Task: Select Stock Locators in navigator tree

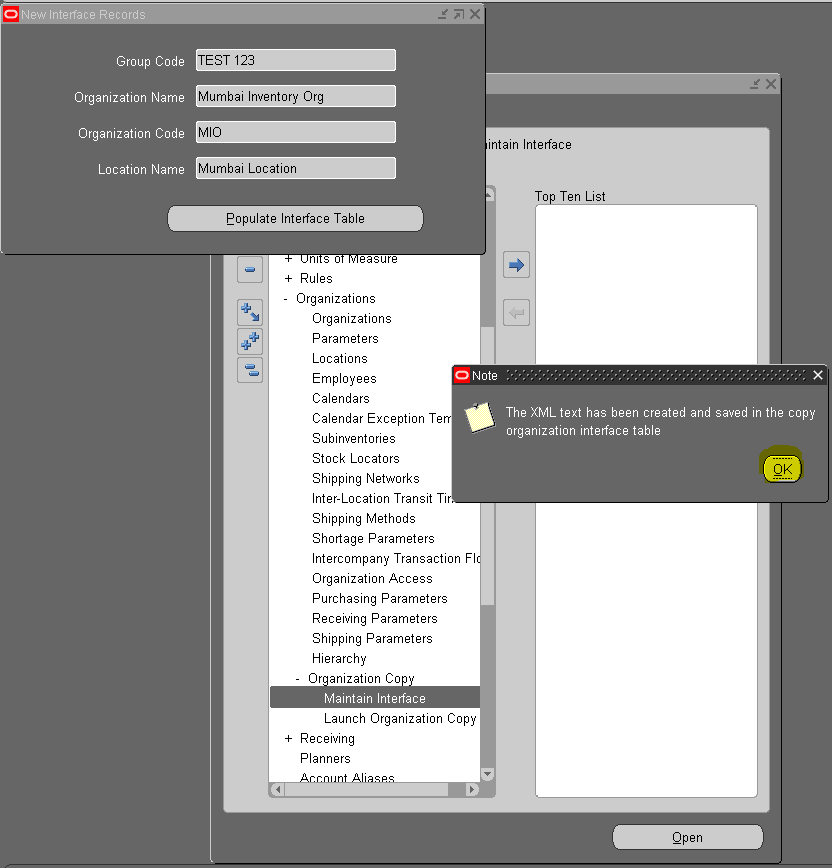Action: pos(355,458)
